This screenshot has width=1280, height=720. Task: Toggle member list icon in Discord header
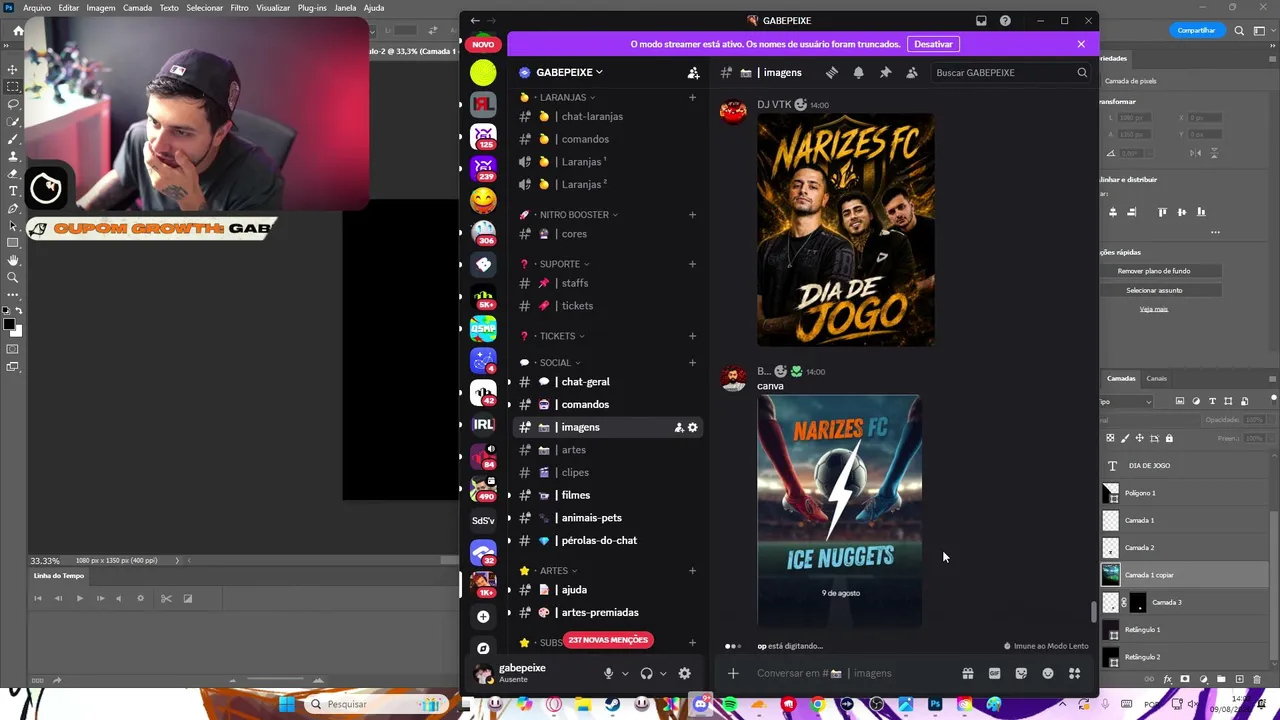pos(912,72)
